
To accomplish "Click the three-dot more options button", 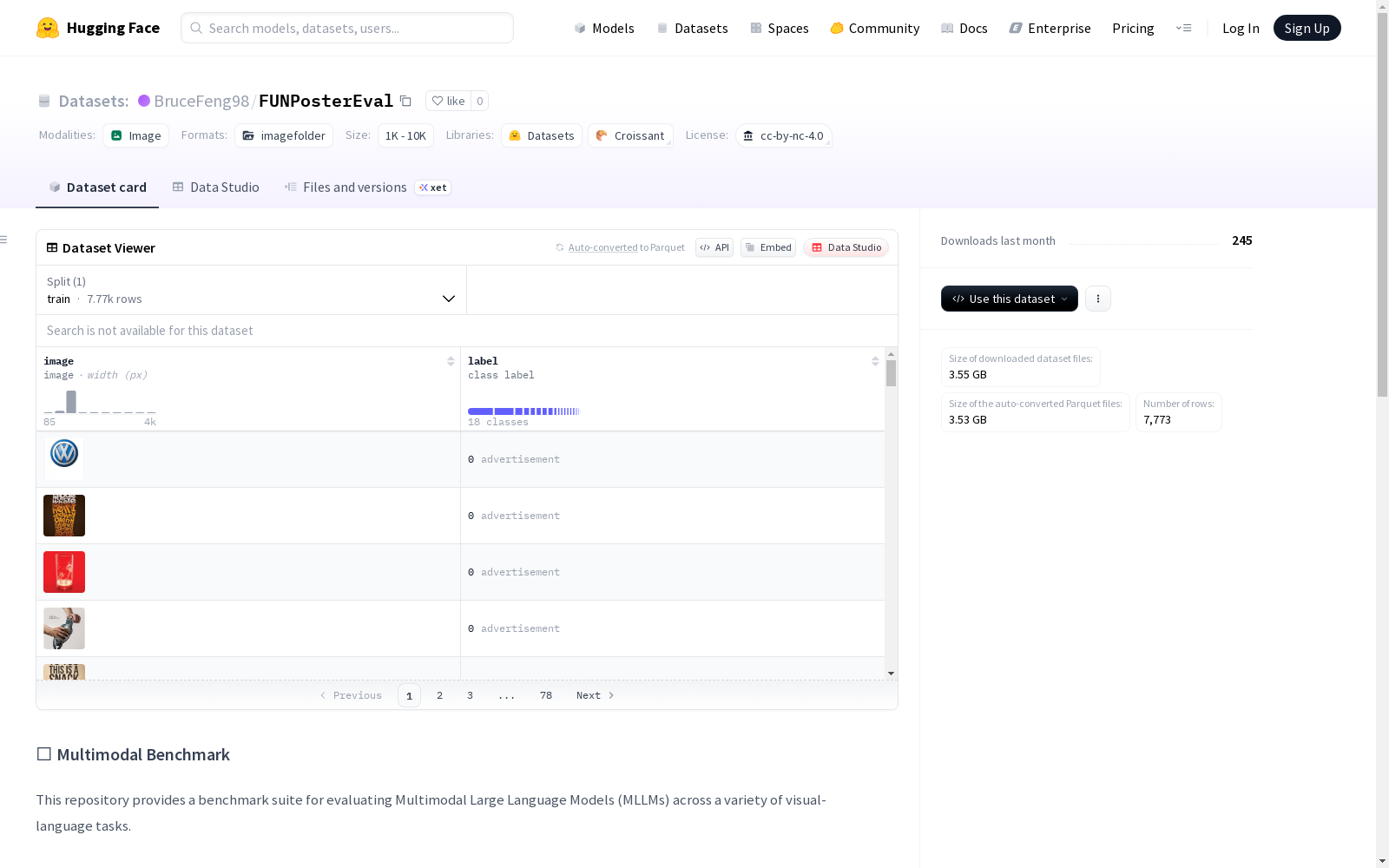I will point(1097,299).
